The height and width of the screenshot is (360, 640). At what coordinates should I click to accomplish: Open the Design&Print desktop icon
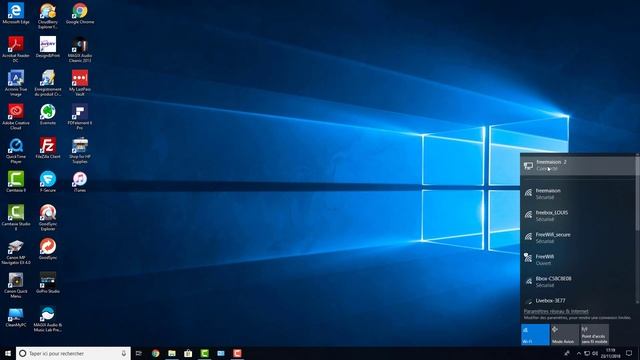point(48,47)
